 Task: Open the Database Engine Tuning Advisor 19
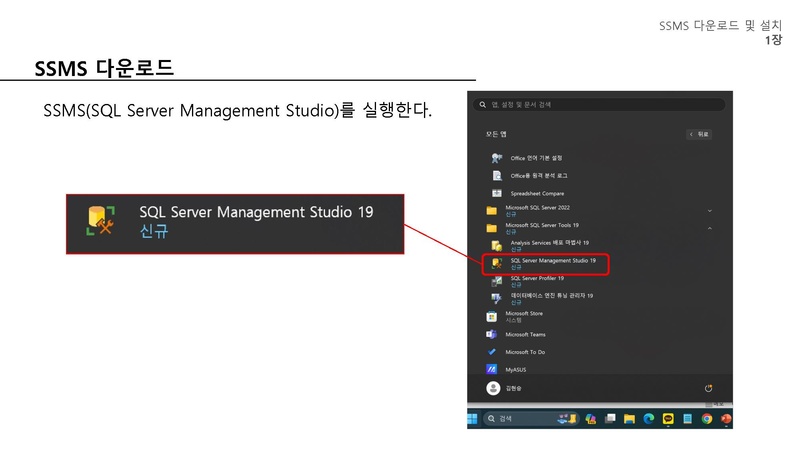coord(550,298)
